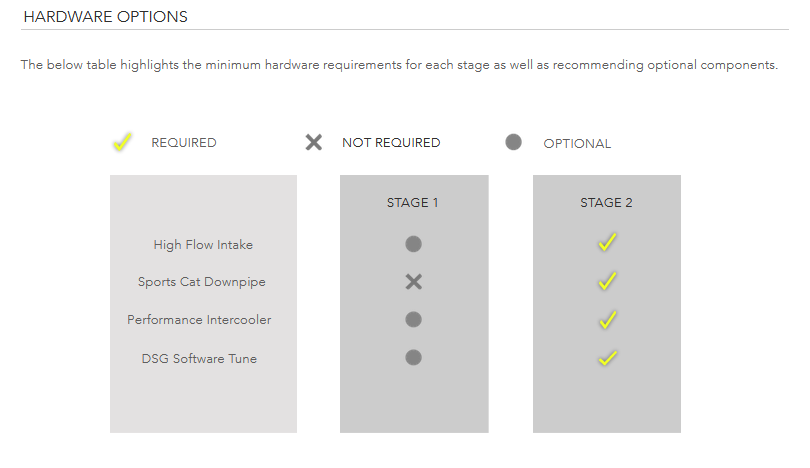
Task: Click the grey X Not Required legend icon
Action: click(314, 142)
